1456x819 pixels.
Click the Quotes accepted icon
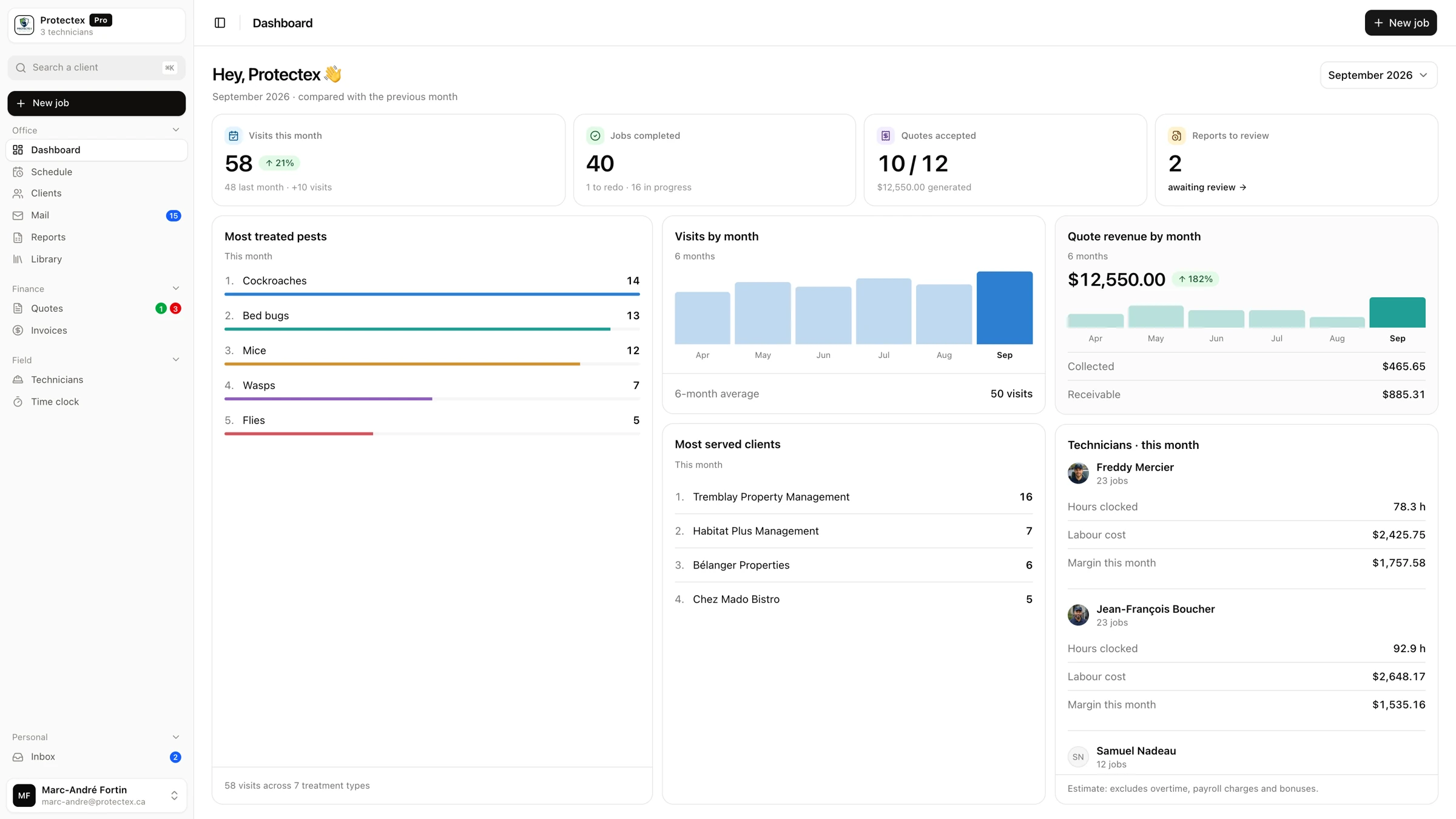tap(886, 136)
